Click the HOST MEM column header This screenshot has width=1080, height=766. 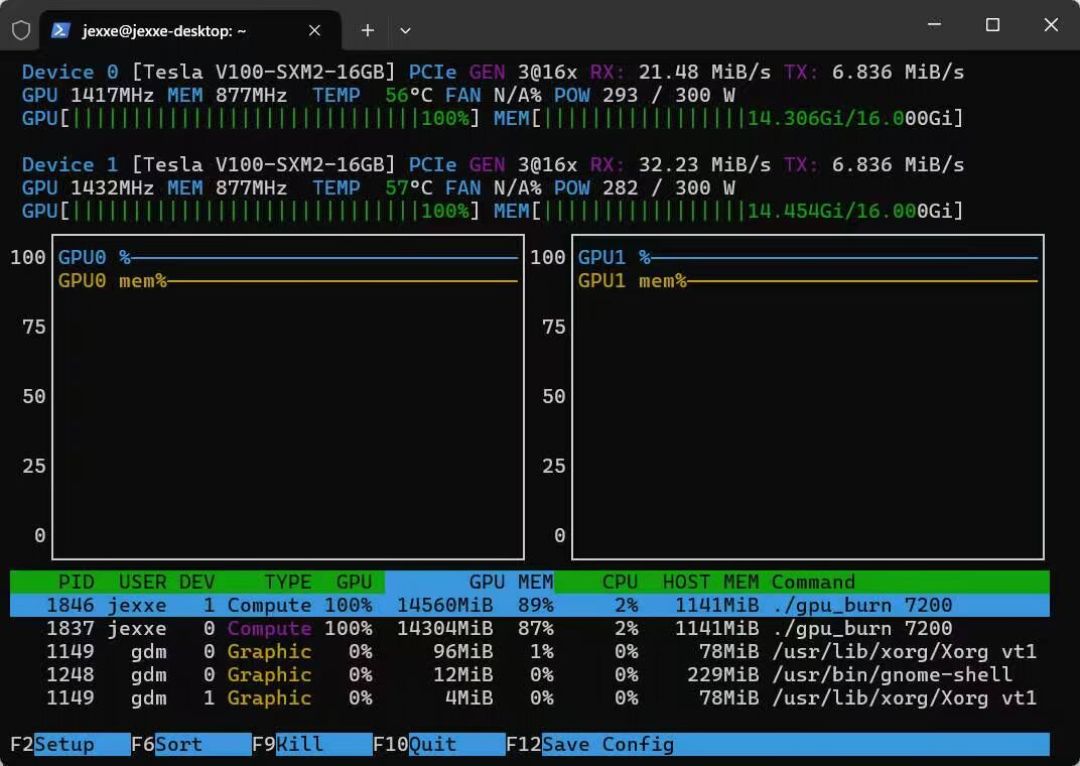click(x=710, y=582)
